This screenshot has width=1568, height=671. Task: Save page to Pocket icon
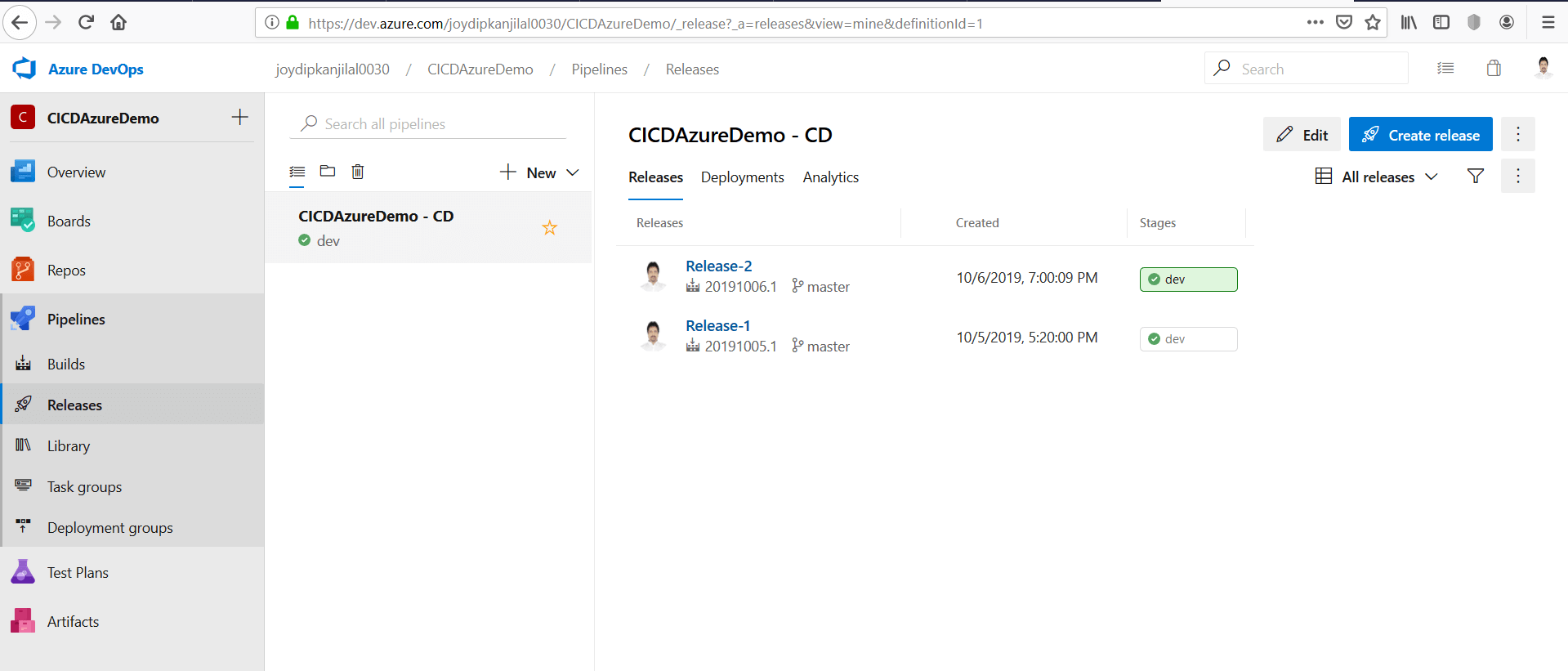tap(1344, 22)
